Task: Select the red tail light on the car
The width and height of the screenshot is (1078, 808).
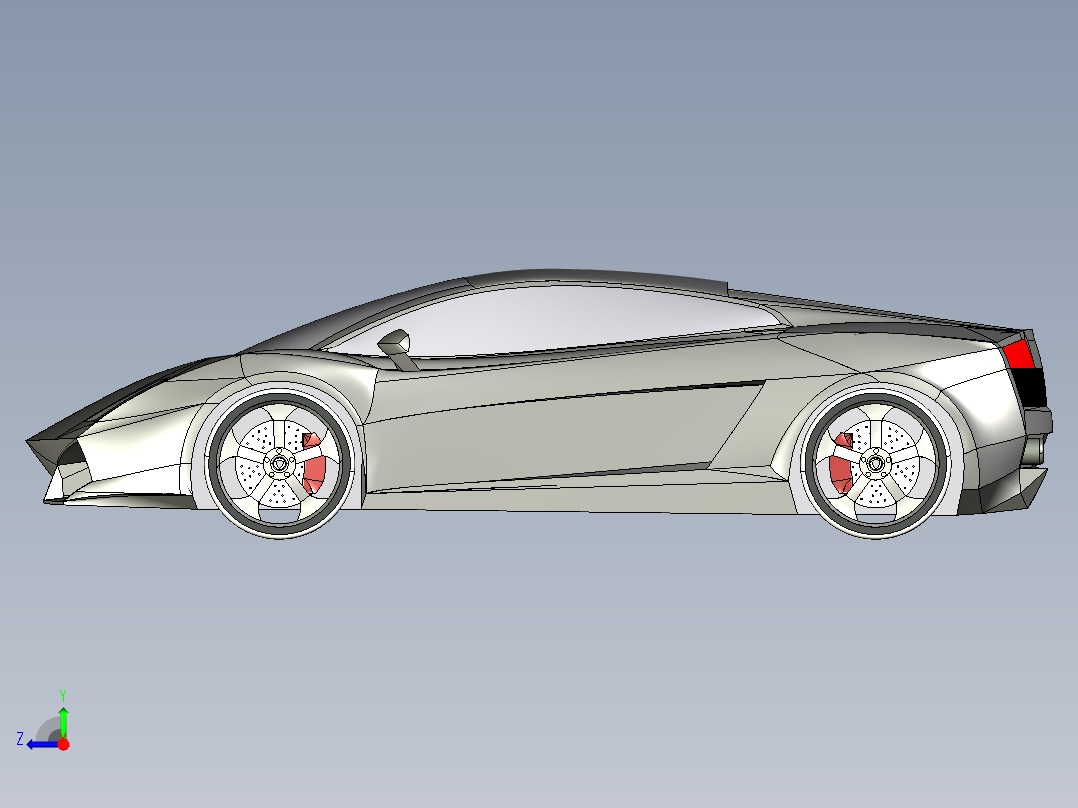Action: tap(1018, 355)
